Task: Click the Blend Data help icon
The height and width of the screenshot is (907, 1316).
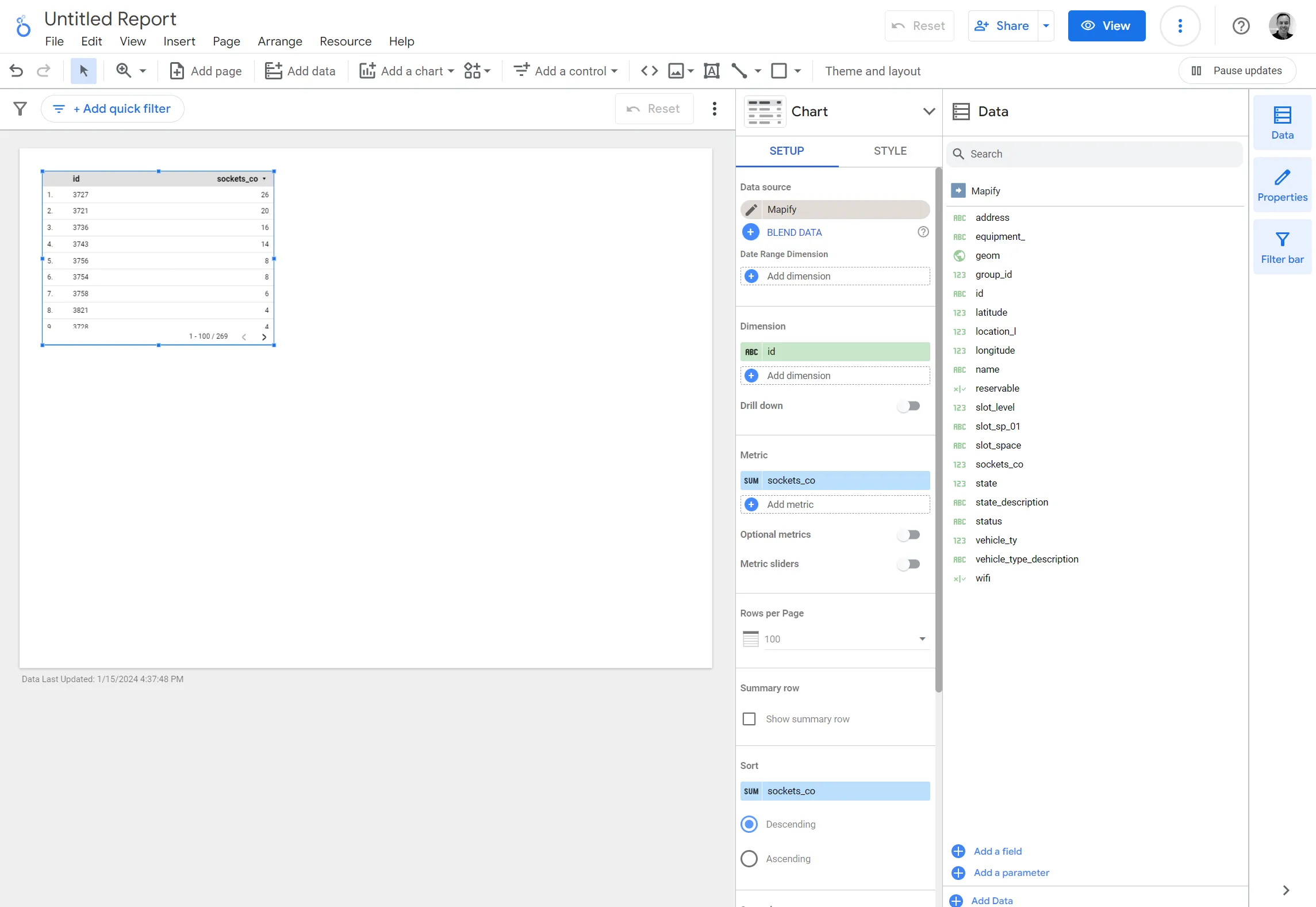Action: 923,232
